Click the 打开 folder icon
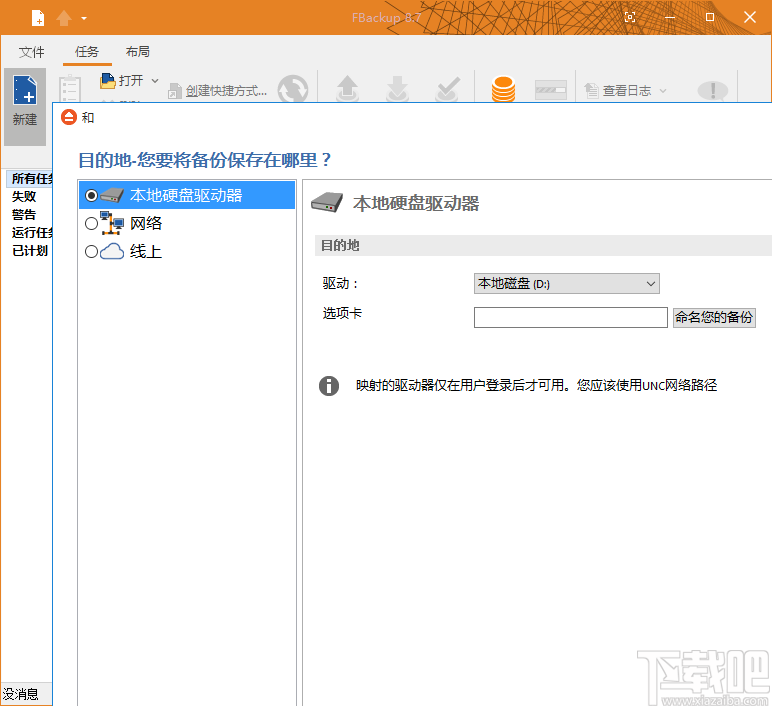The height and width of the screenshot is (706, 772). pyautogui.click(x=107, y=81)
